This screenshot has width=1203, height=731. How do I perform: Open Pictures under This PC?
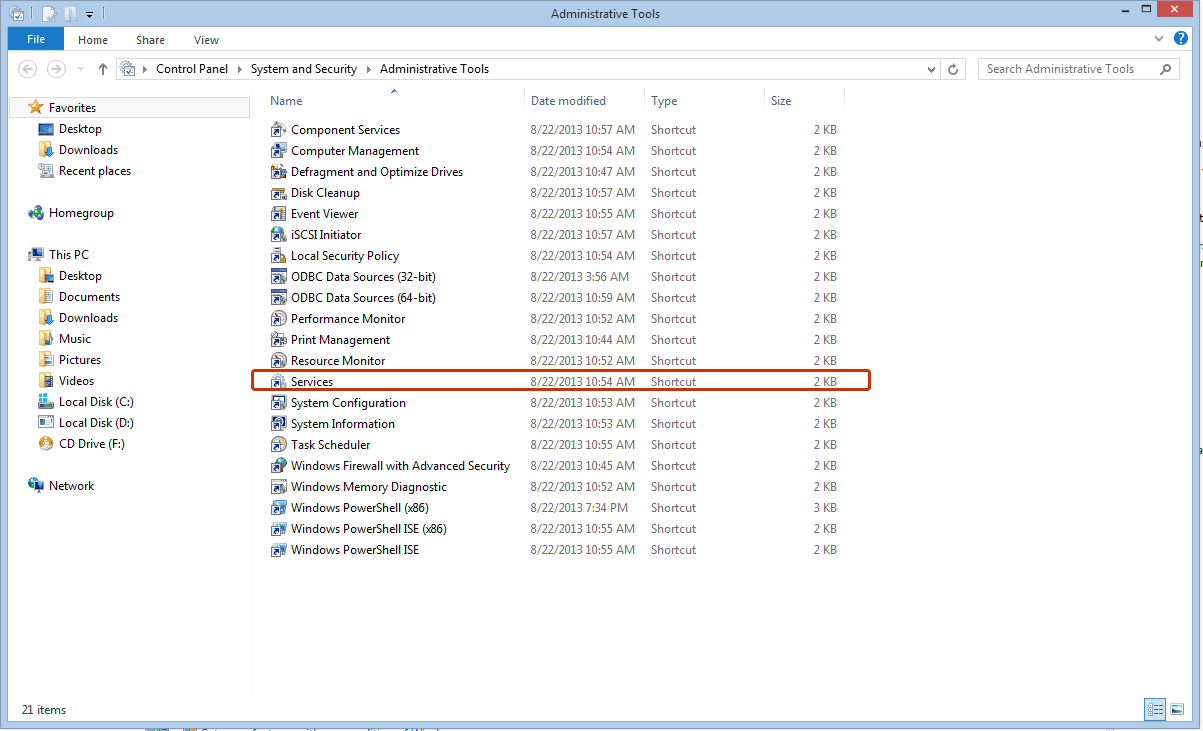(80, 360)
